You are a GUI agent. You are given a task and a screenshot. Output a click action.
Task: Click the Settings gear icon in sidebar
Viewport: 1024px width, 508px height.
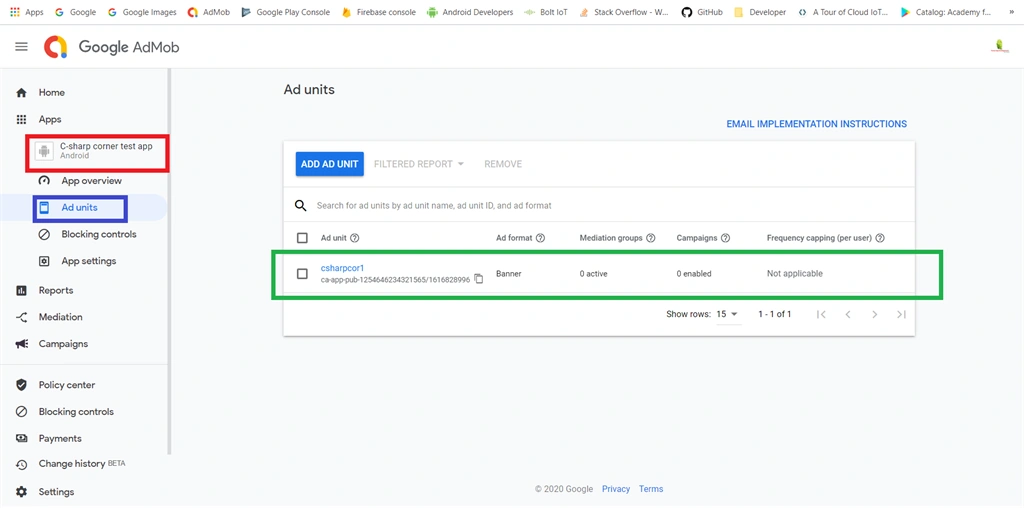pyautogui.click(x=22, y=492)
